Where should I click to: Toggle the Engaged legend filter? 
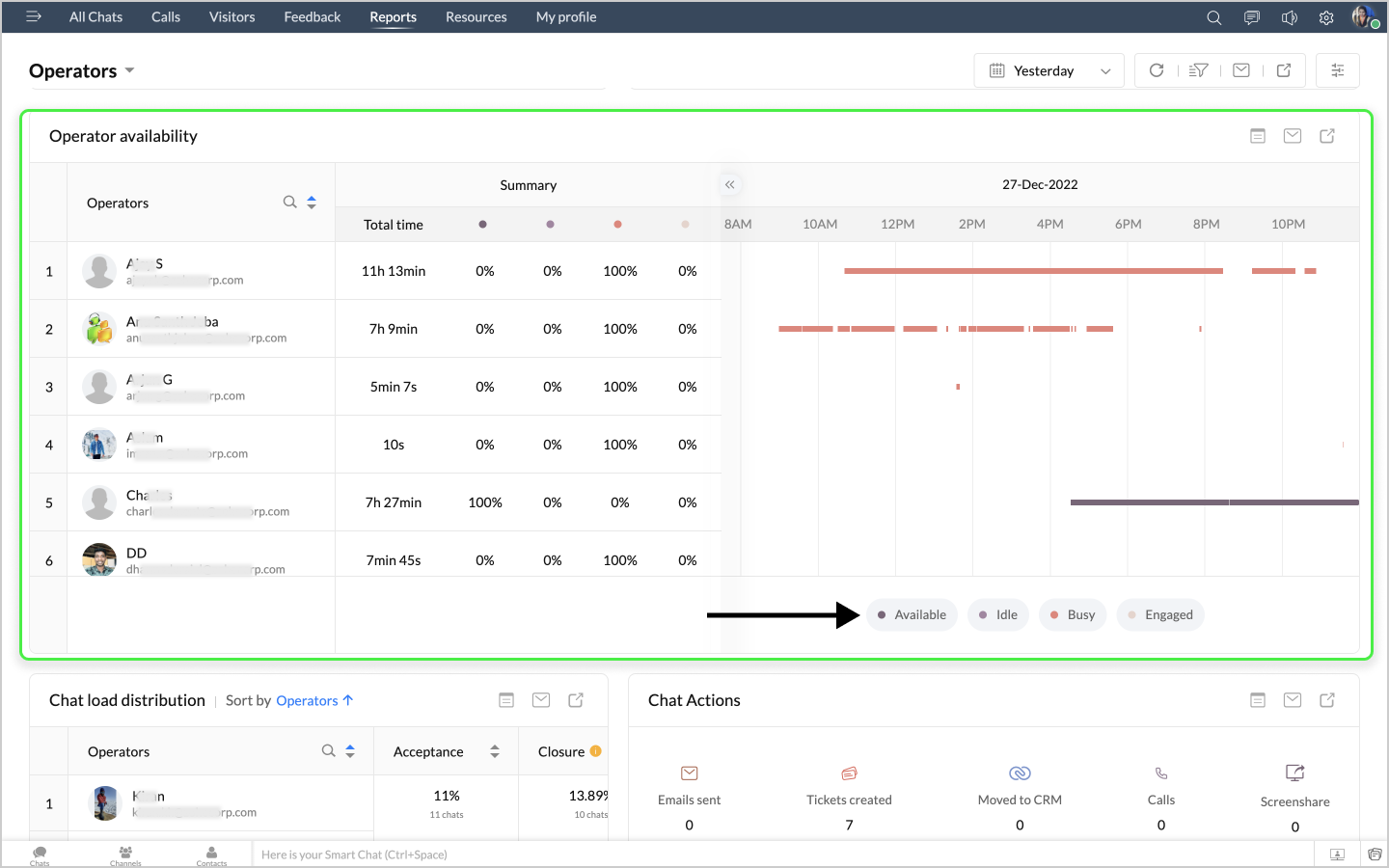coord(1159,614)
